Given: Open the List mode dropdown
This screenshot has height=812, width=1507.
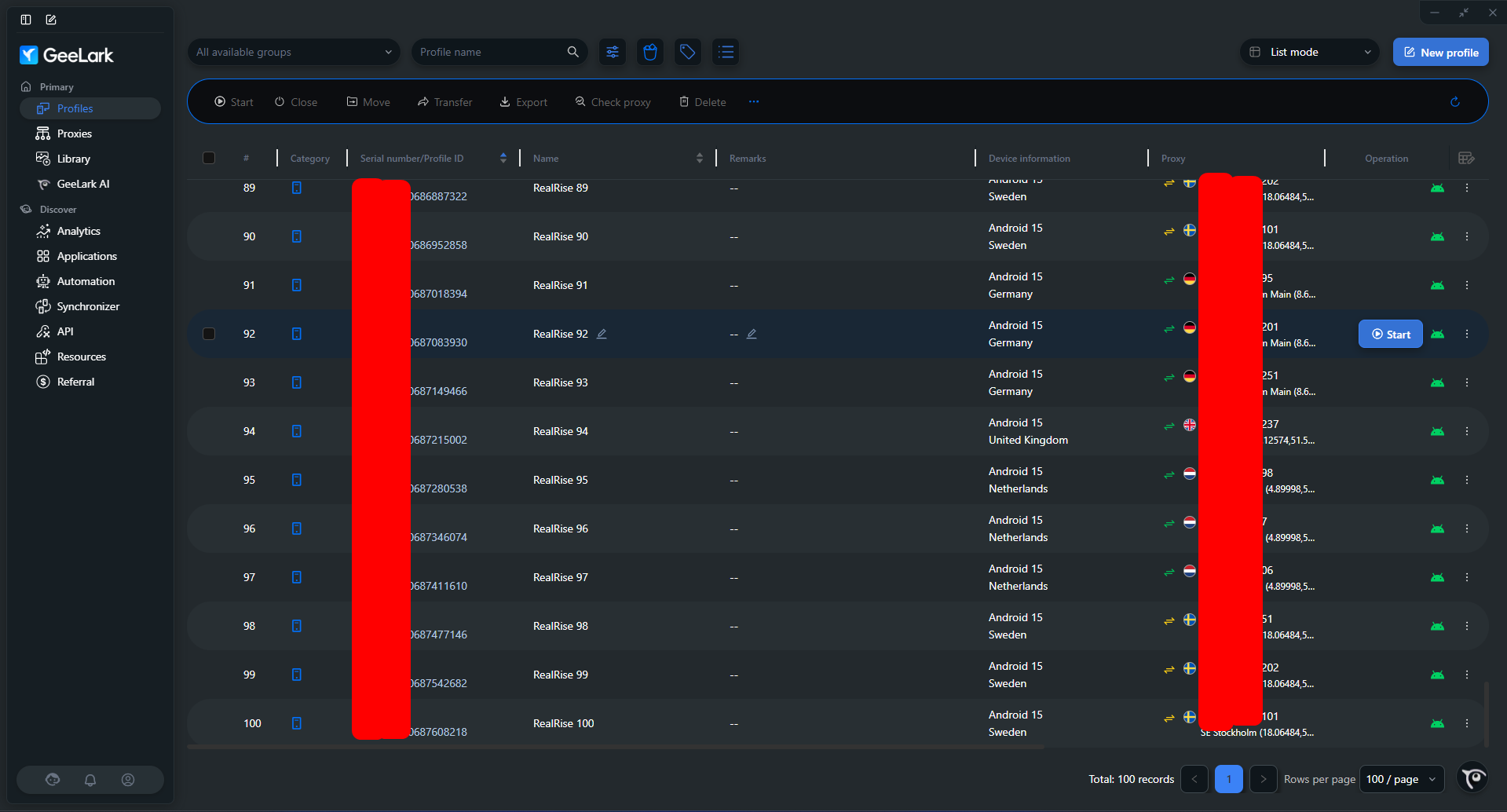Looking at the screenshot, I should point(1309,52).
